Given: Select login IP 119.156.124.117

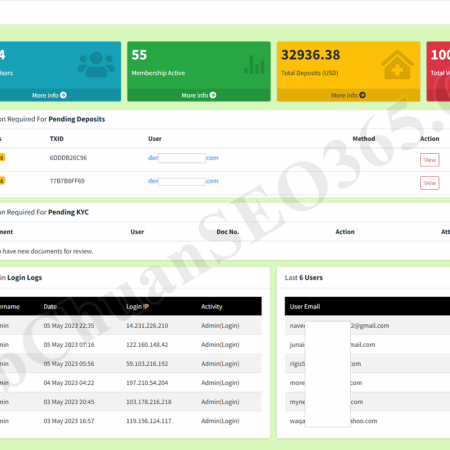Looking at the screenshot, I should click(149, 421).
